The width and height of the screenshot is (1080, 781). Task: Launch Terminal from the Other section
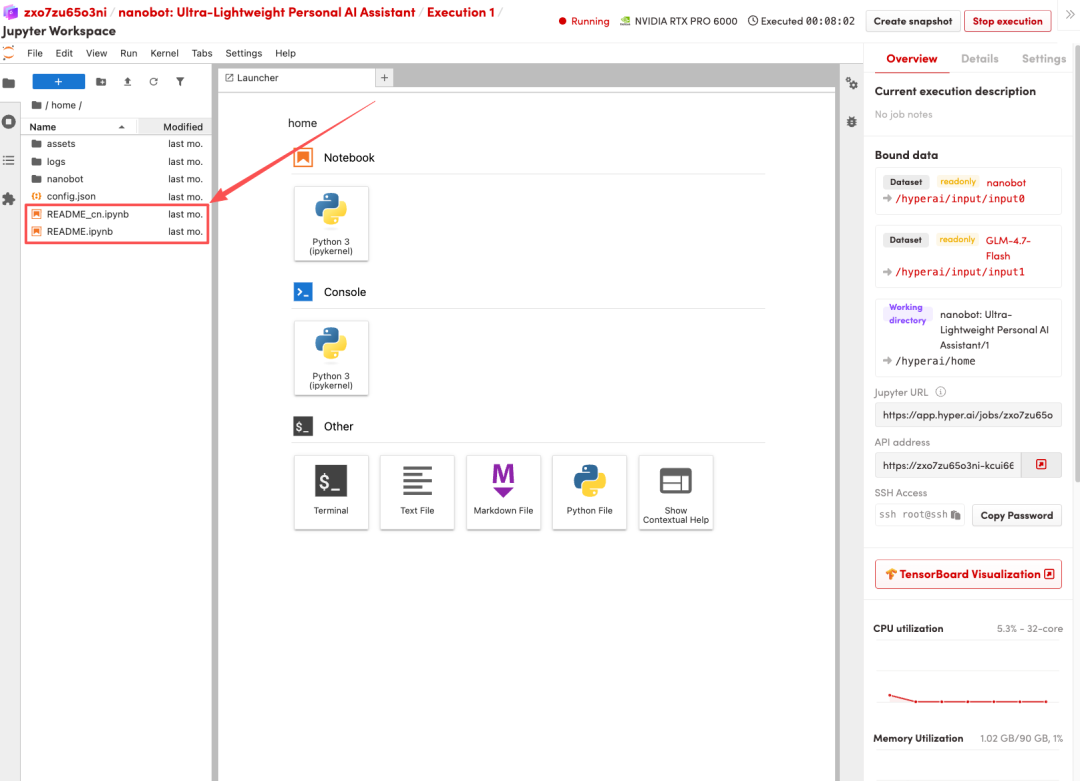pos(331,491)
